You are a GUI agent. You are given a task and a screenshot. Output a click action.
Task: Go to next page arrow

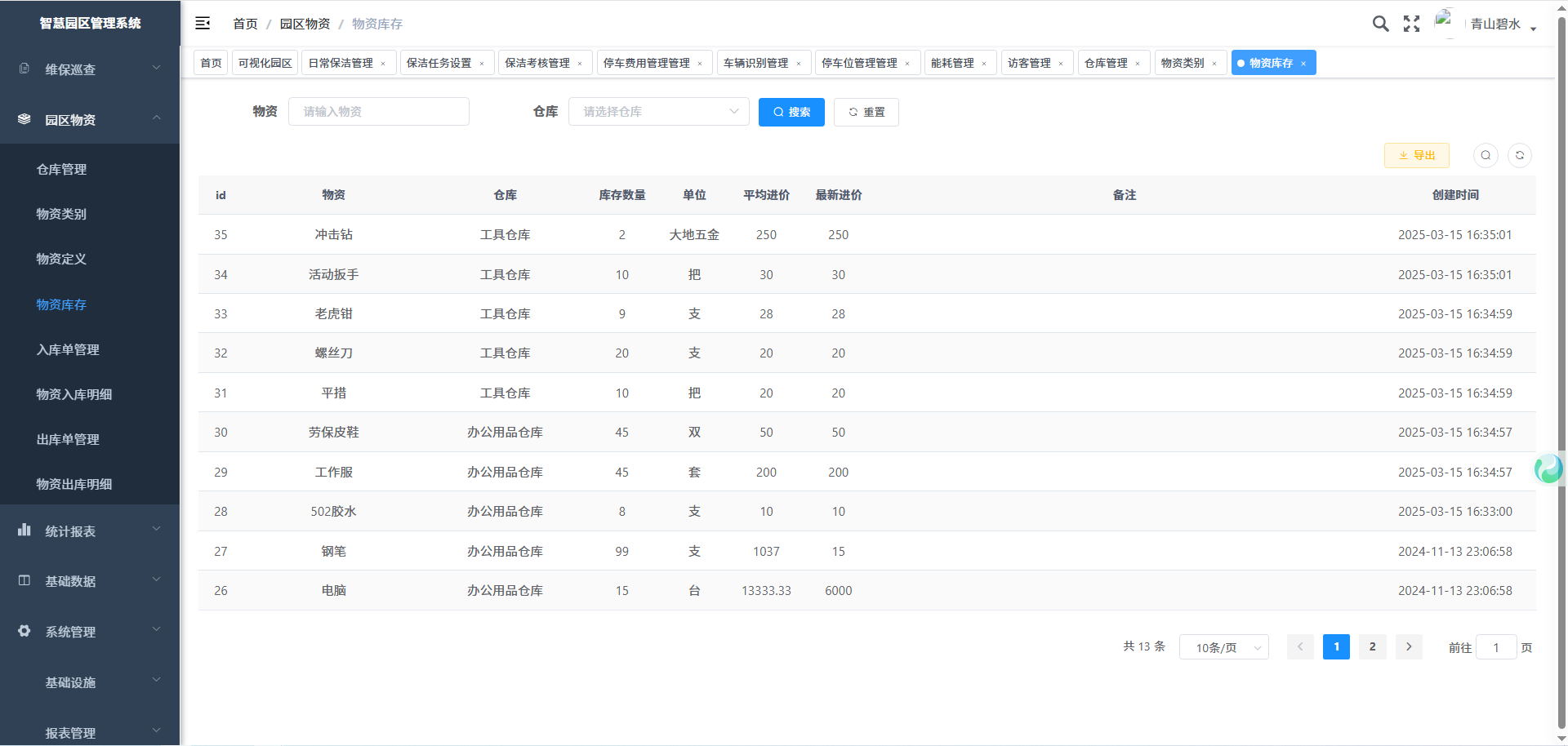tap(1409, 646)
